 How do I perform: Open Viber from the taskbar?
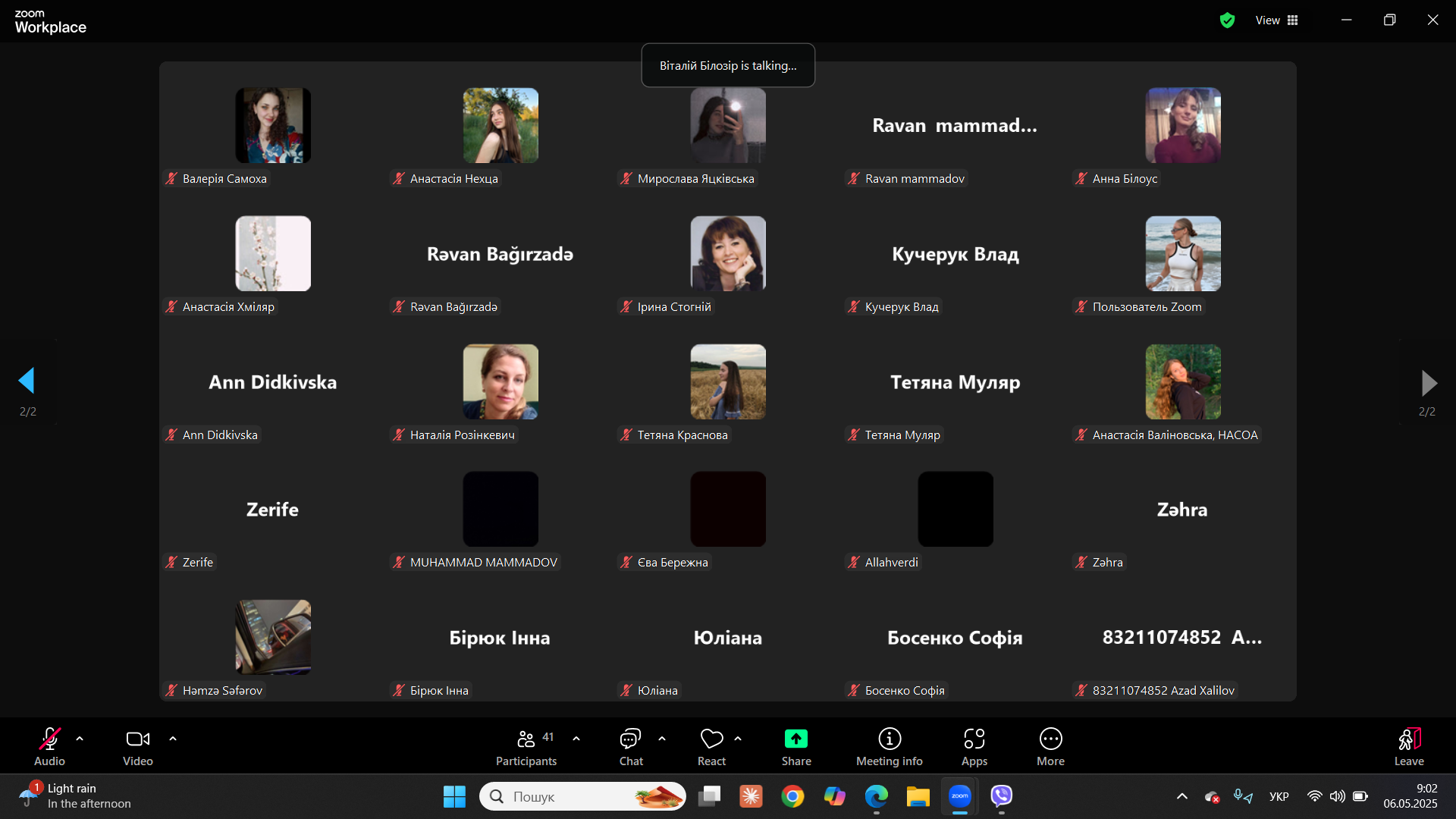click(1001, 796)
